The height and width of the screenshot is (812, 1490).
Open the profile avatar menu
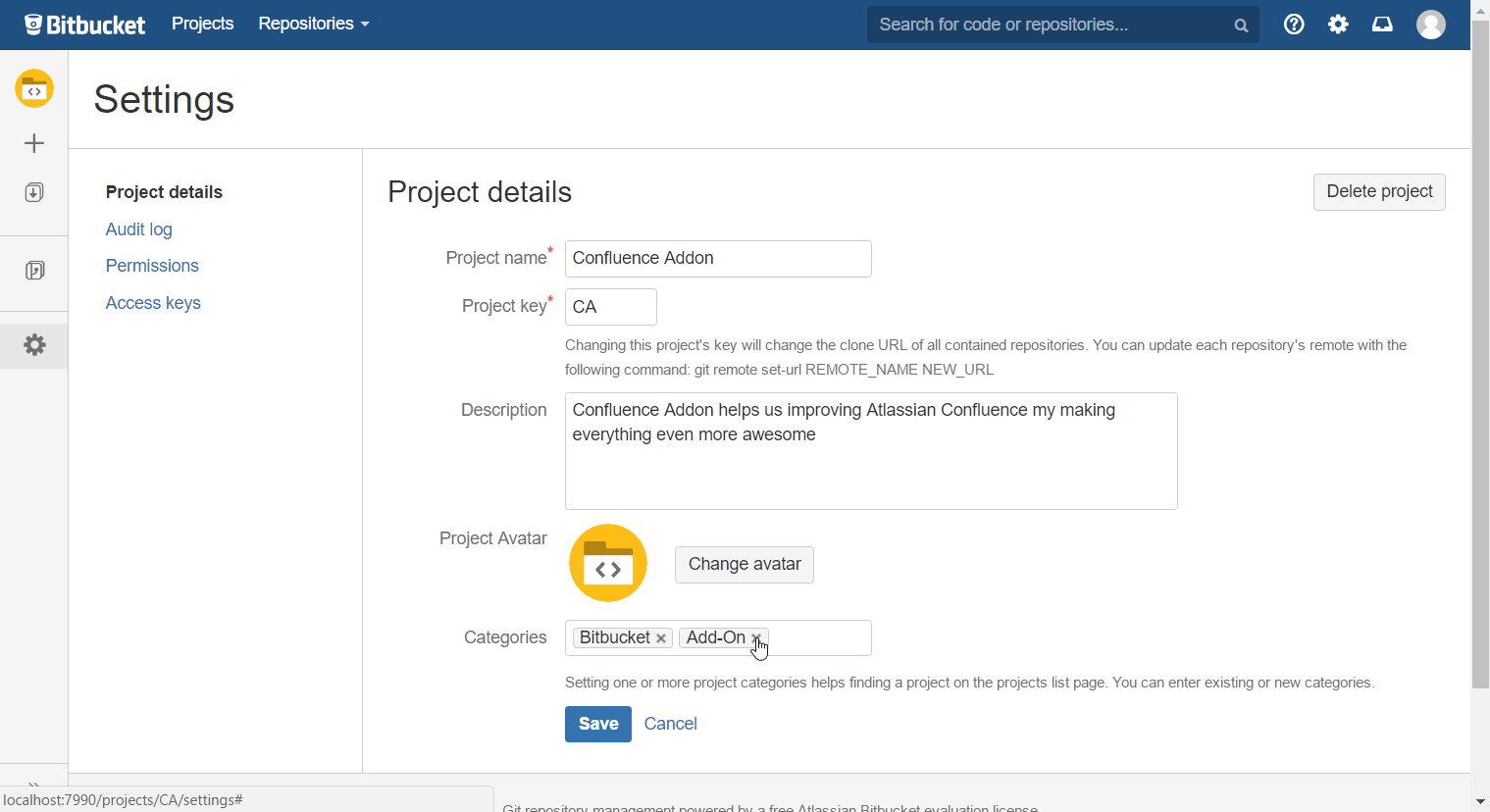point(1430,24)
